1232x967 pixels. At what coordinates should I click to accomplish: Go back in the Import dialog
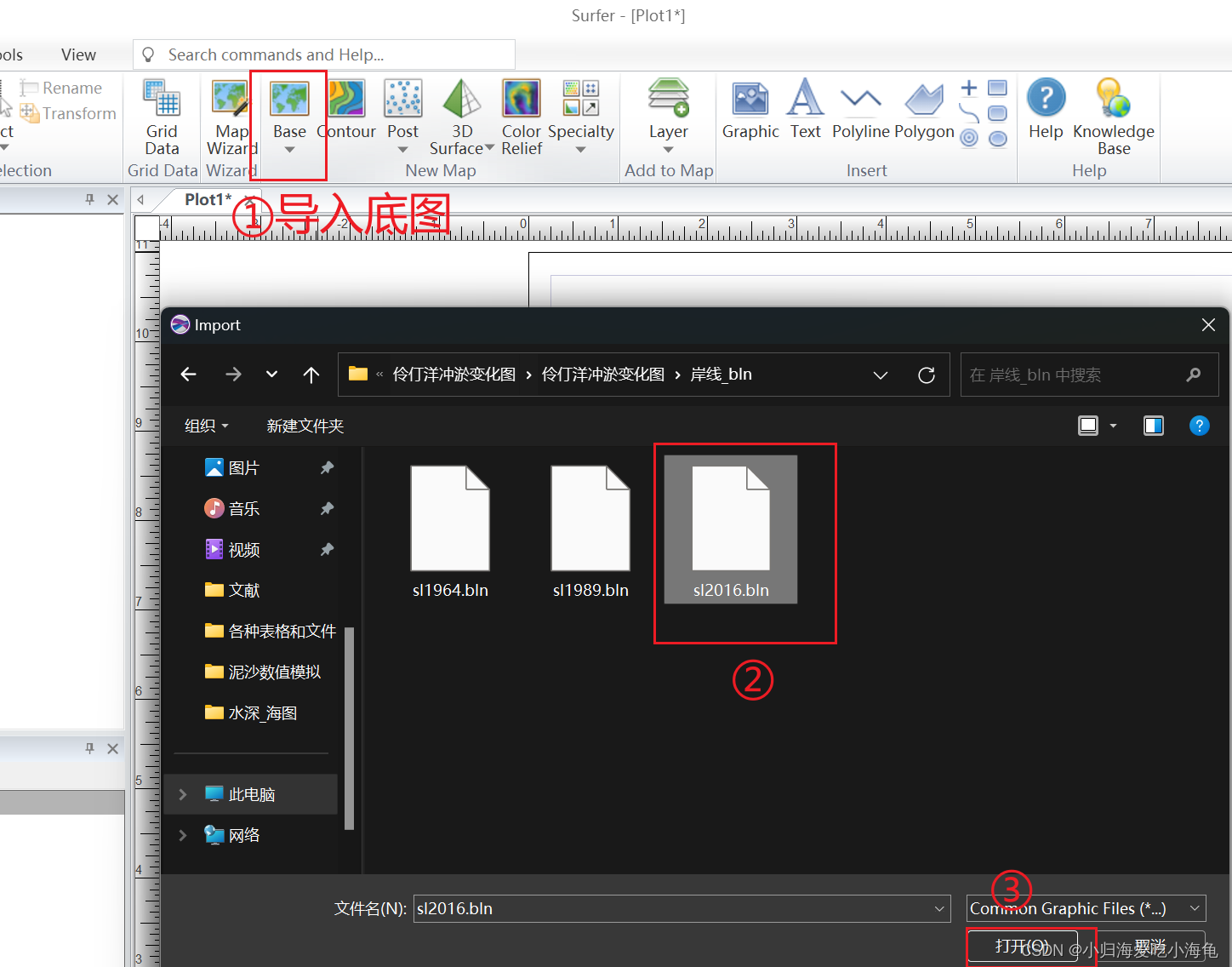click(x=189, y=375)
